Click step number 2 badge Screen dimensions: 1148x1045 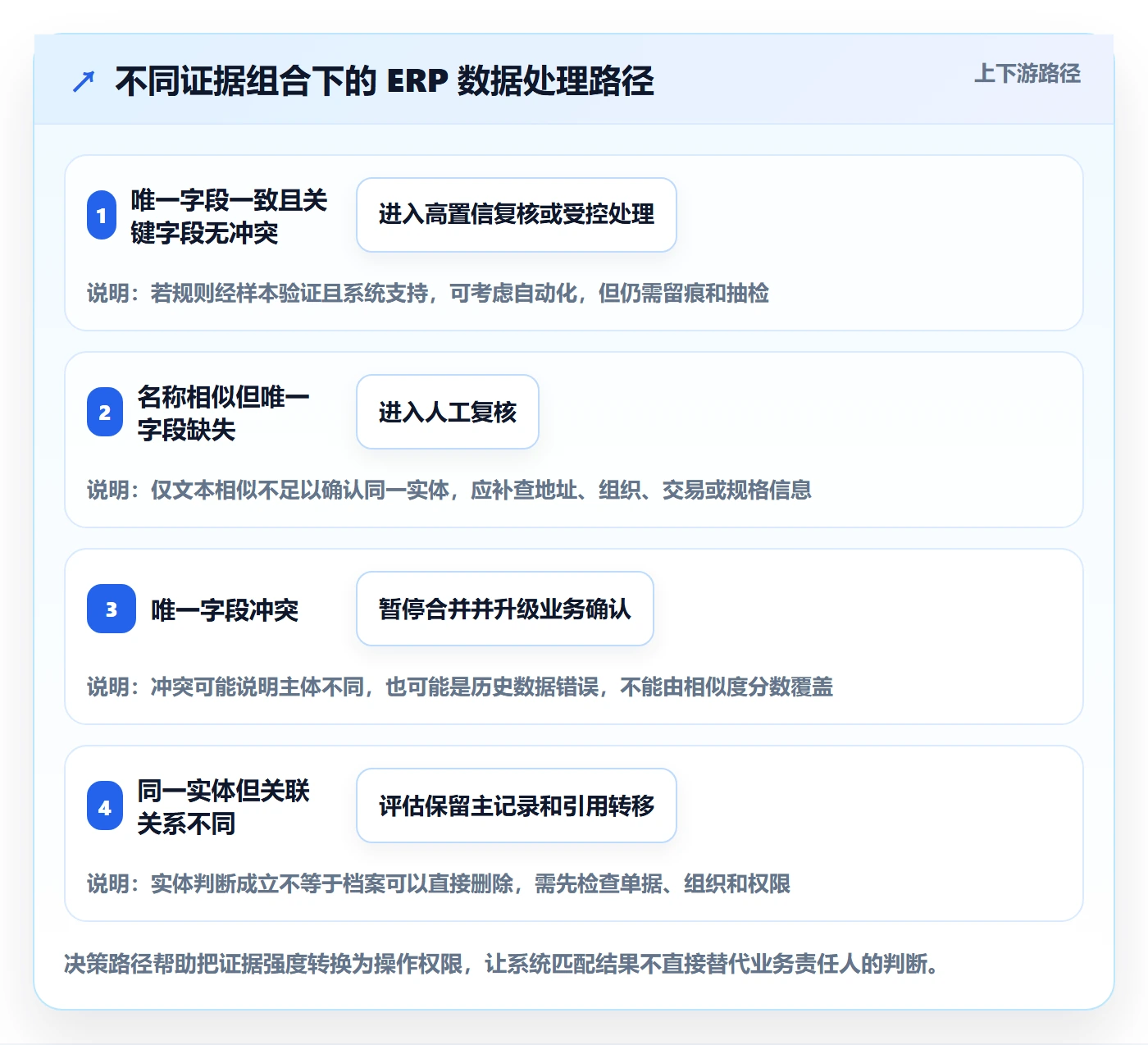(105, 412)
